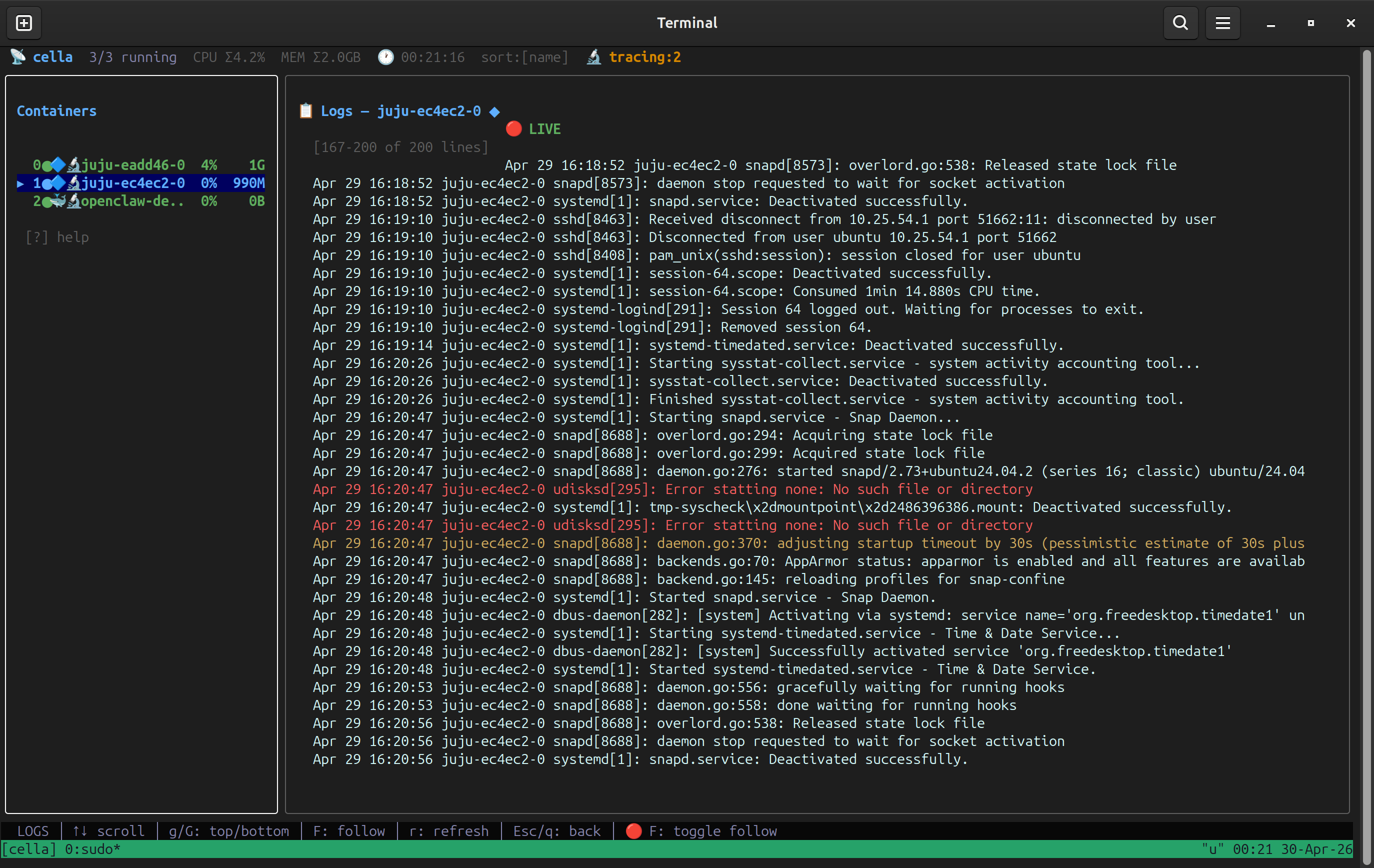Click the microscope icon beside tracing:2
Screen dimensions: 1374x868
(x=594, y=57)
